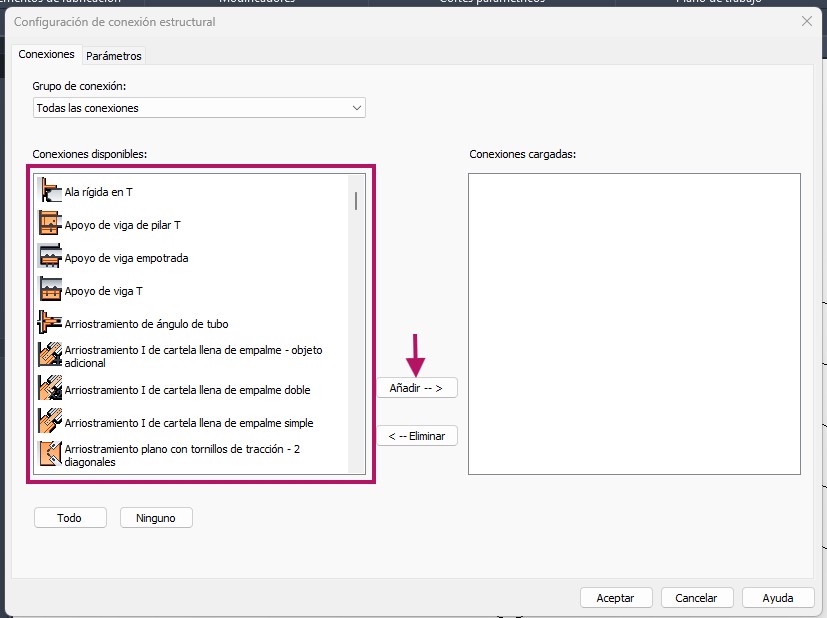Open Ayuda for this dialog
827x618 pixels.
click(x=778, y=597)
